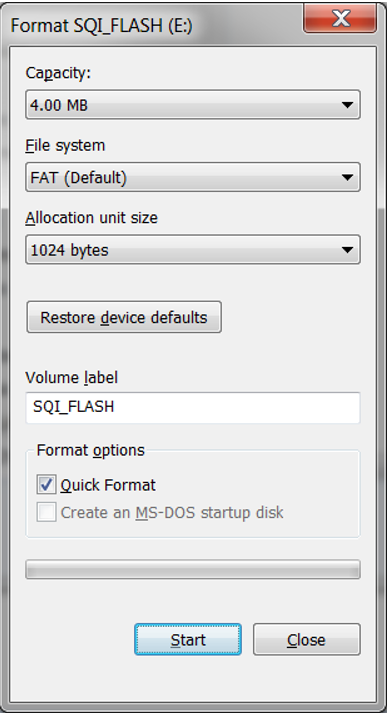The image size is (391, 715).
Task: Click the 1024 bytes combo box text
Action: coord(69,250)
